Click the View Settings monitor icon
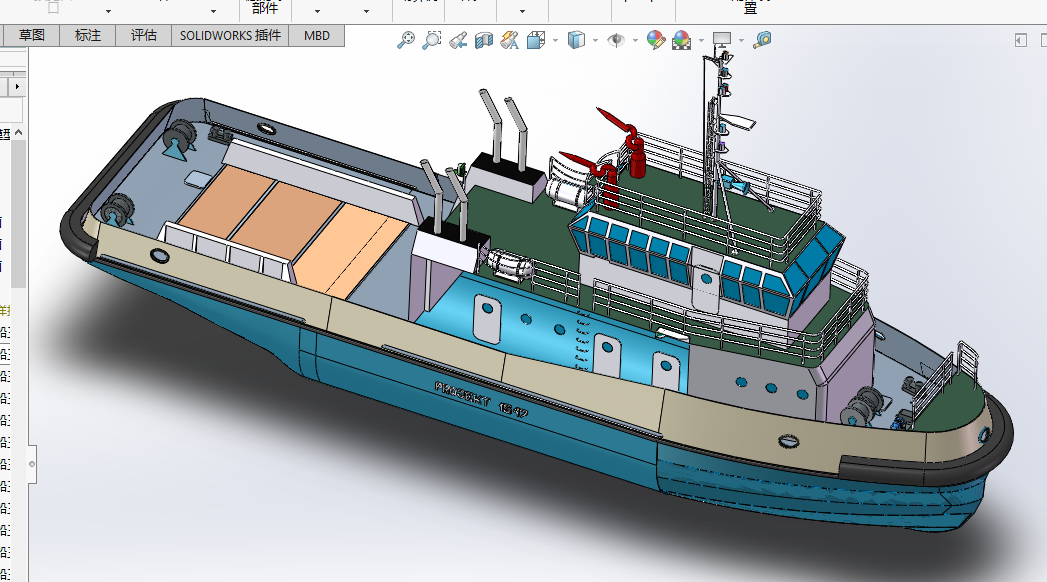 [x=722, y=40]
